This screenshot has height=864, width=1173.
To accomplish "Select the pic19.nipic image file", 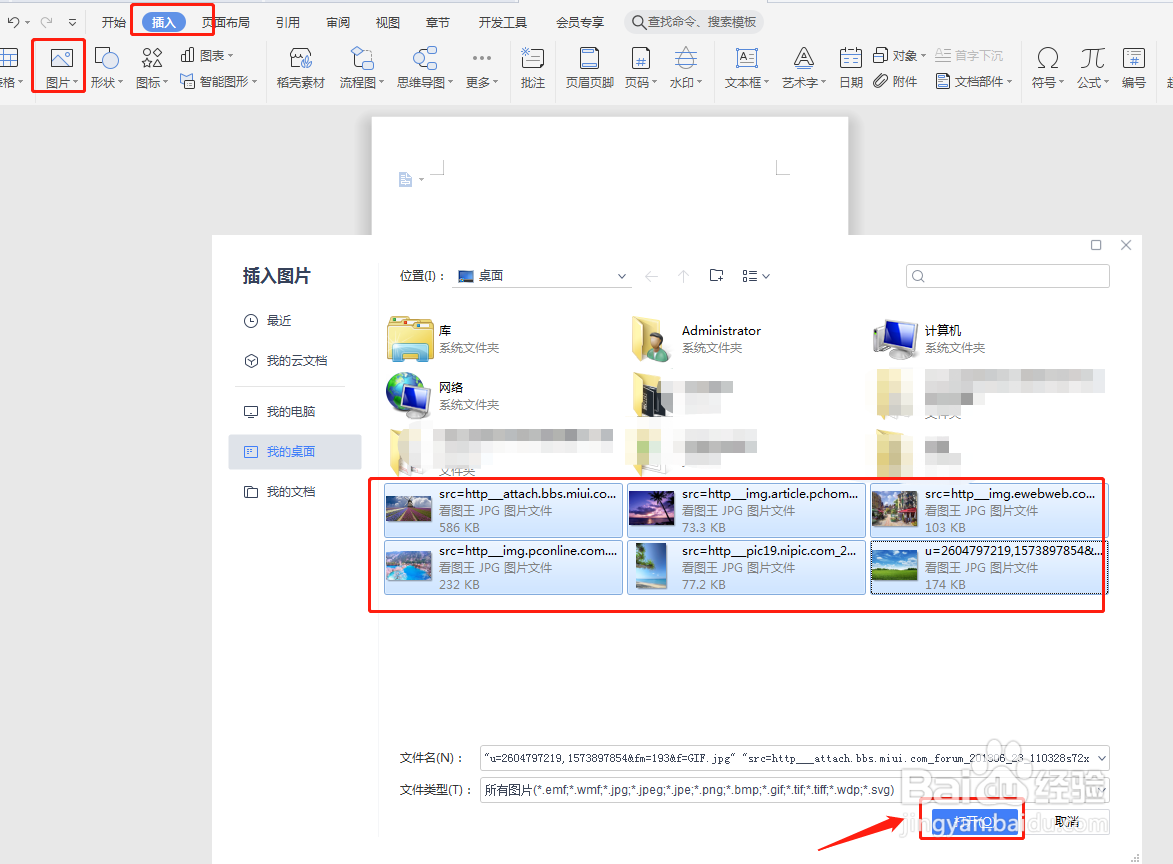I will coord(746,567).
